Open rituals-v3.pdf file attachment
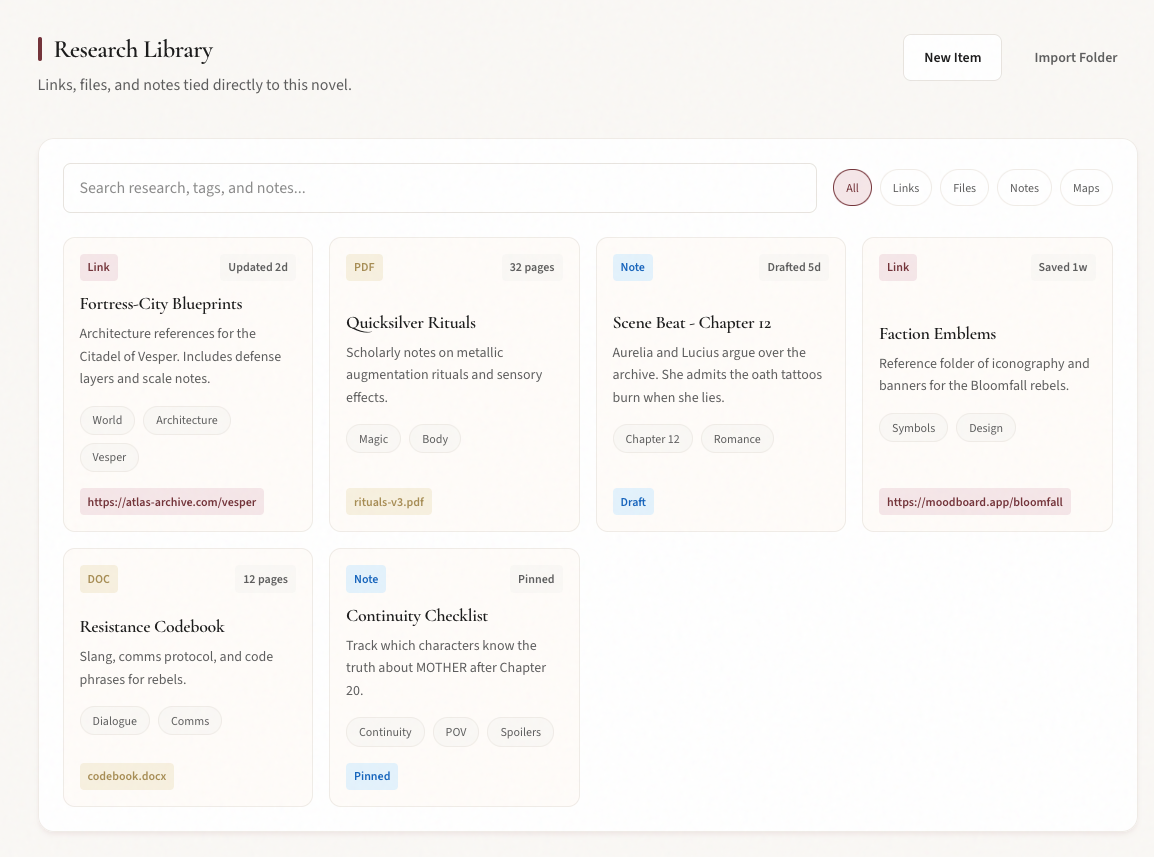The image size is (1154, 857). (x=389, y=502)
